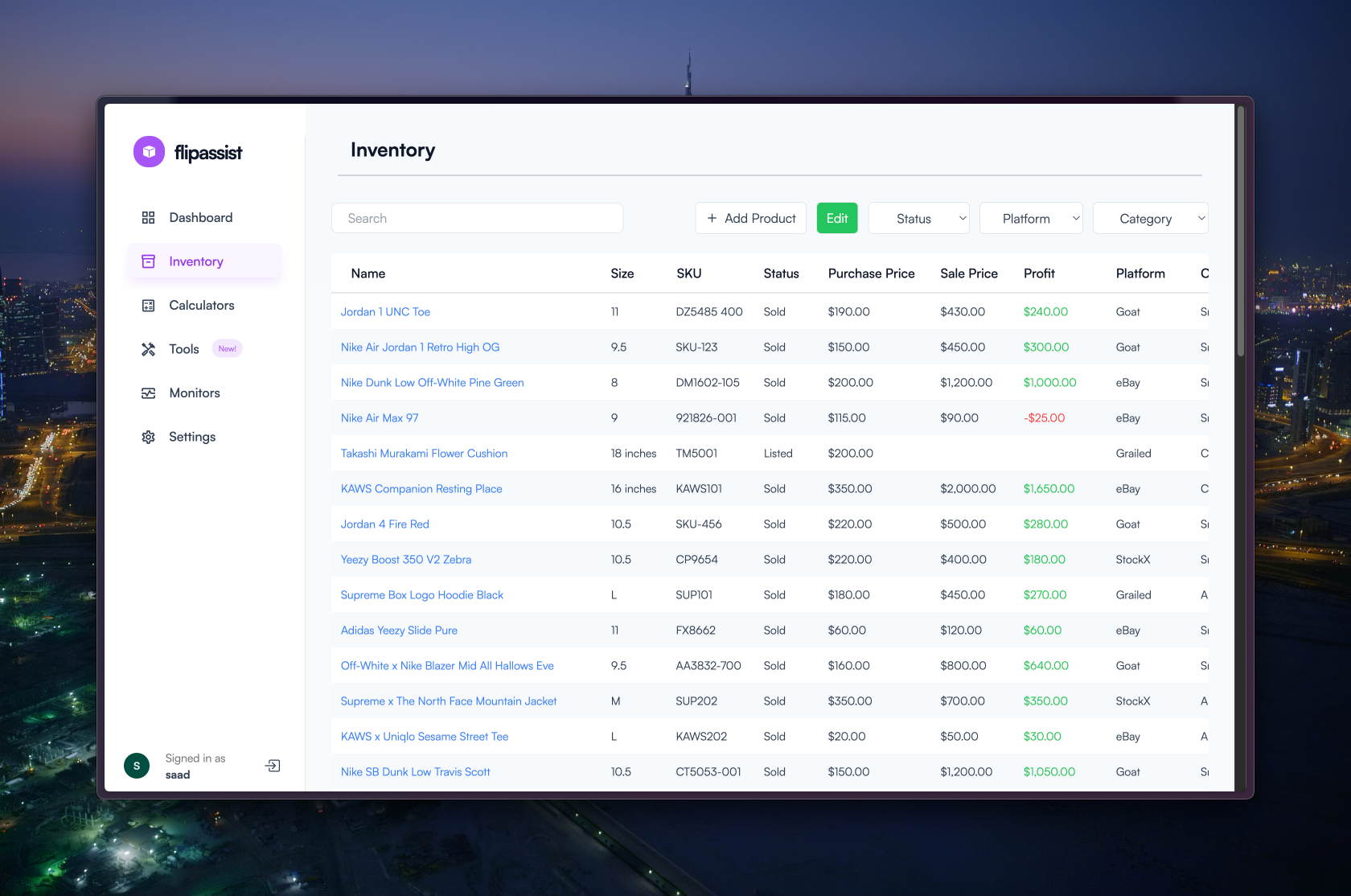1351x896 pixels.
Task: Click the SKU column header
Action: point(689,273)
